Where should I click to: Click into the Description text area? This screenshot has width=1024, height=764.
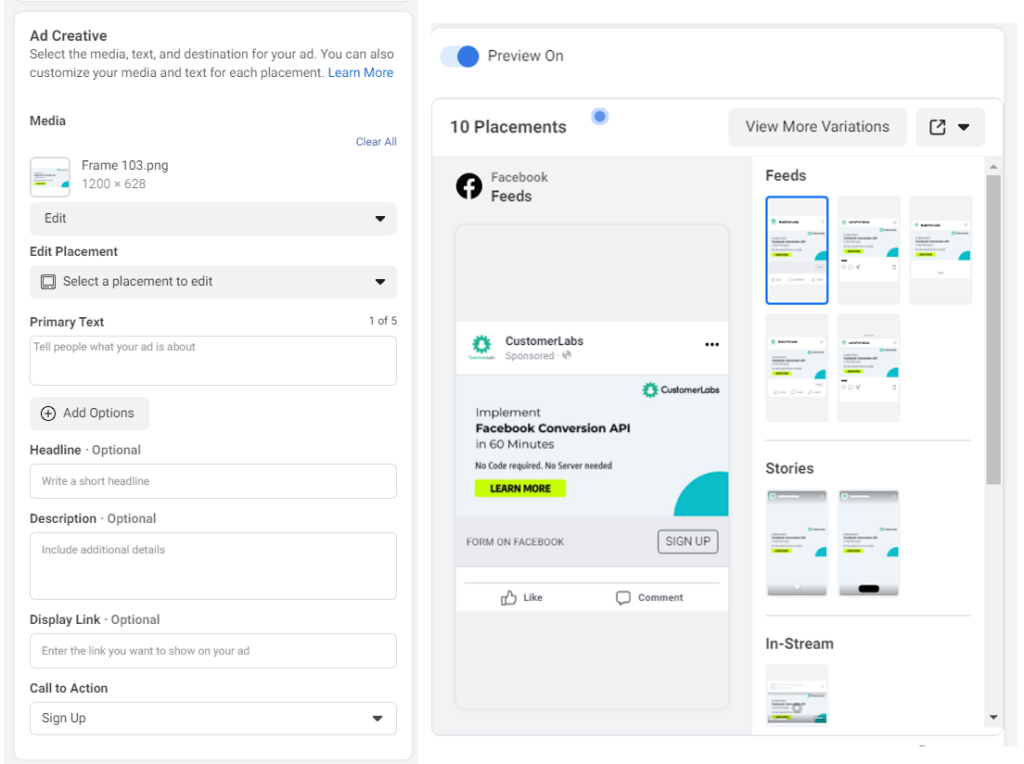[213, 565]
